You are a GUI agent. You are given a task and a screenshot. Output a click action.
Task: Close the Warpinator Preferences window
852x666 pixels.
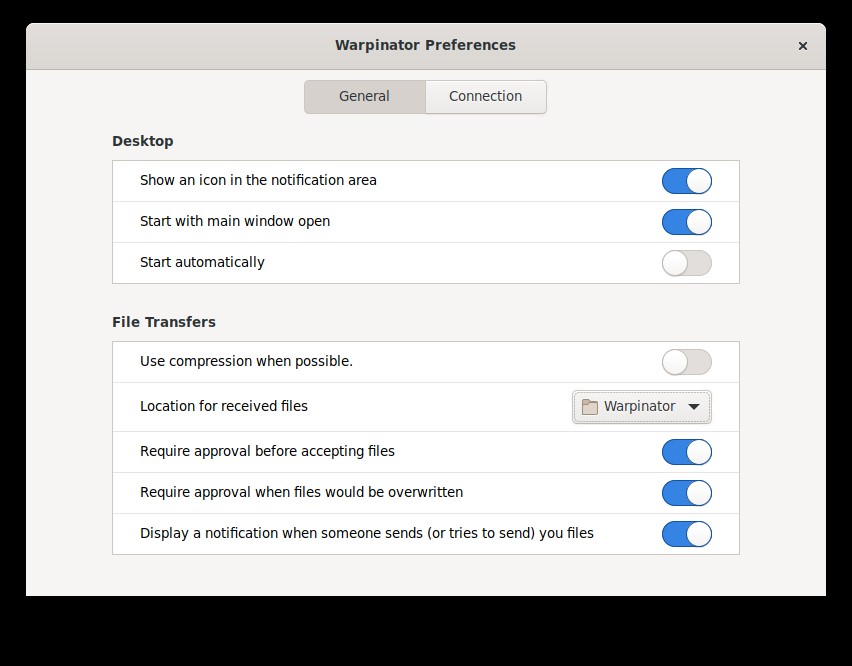point(803,46)
